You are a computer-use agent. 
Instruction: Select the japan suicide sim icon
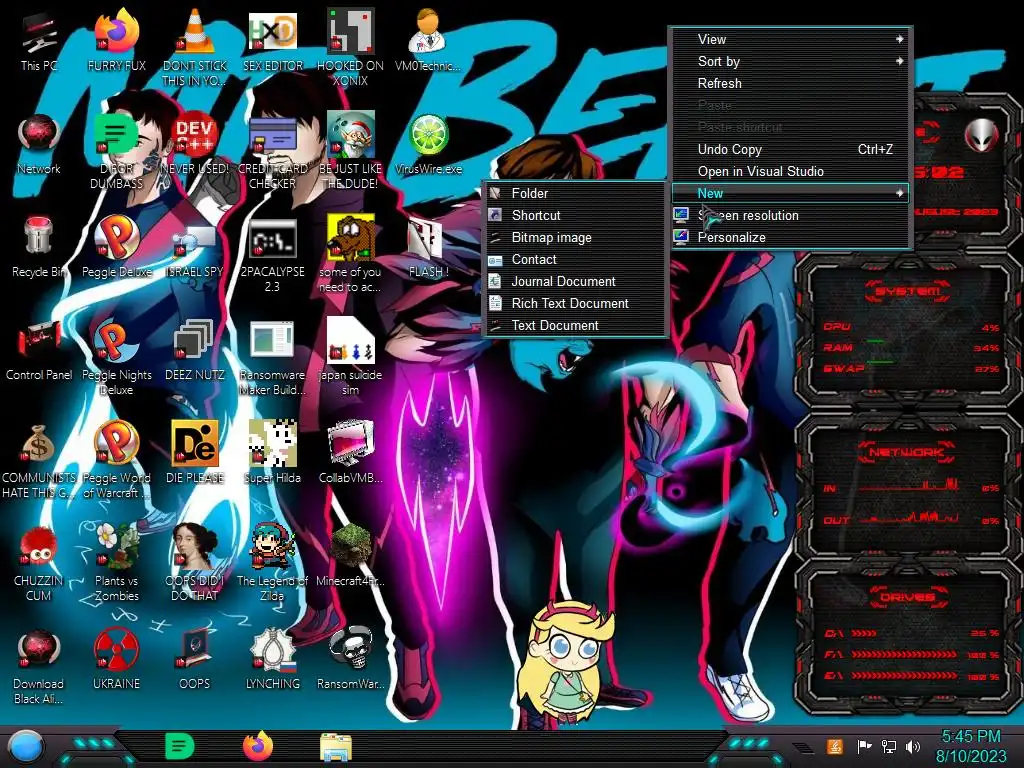(x=350, y=358)
